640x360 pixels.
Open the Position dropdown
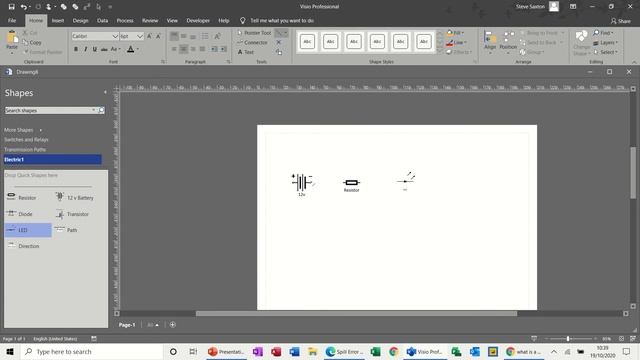508,42
